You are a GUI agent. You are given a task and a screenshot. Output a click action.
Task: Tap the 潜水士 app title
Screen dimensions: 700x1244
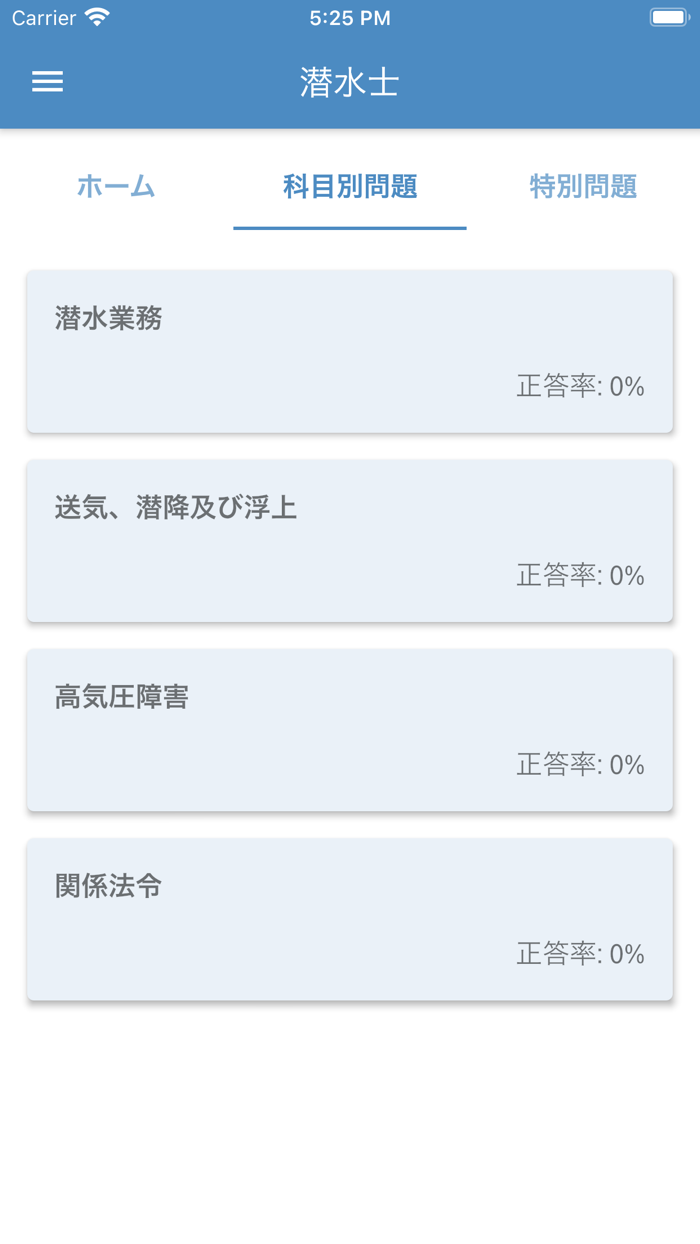(x=349, y=82)
